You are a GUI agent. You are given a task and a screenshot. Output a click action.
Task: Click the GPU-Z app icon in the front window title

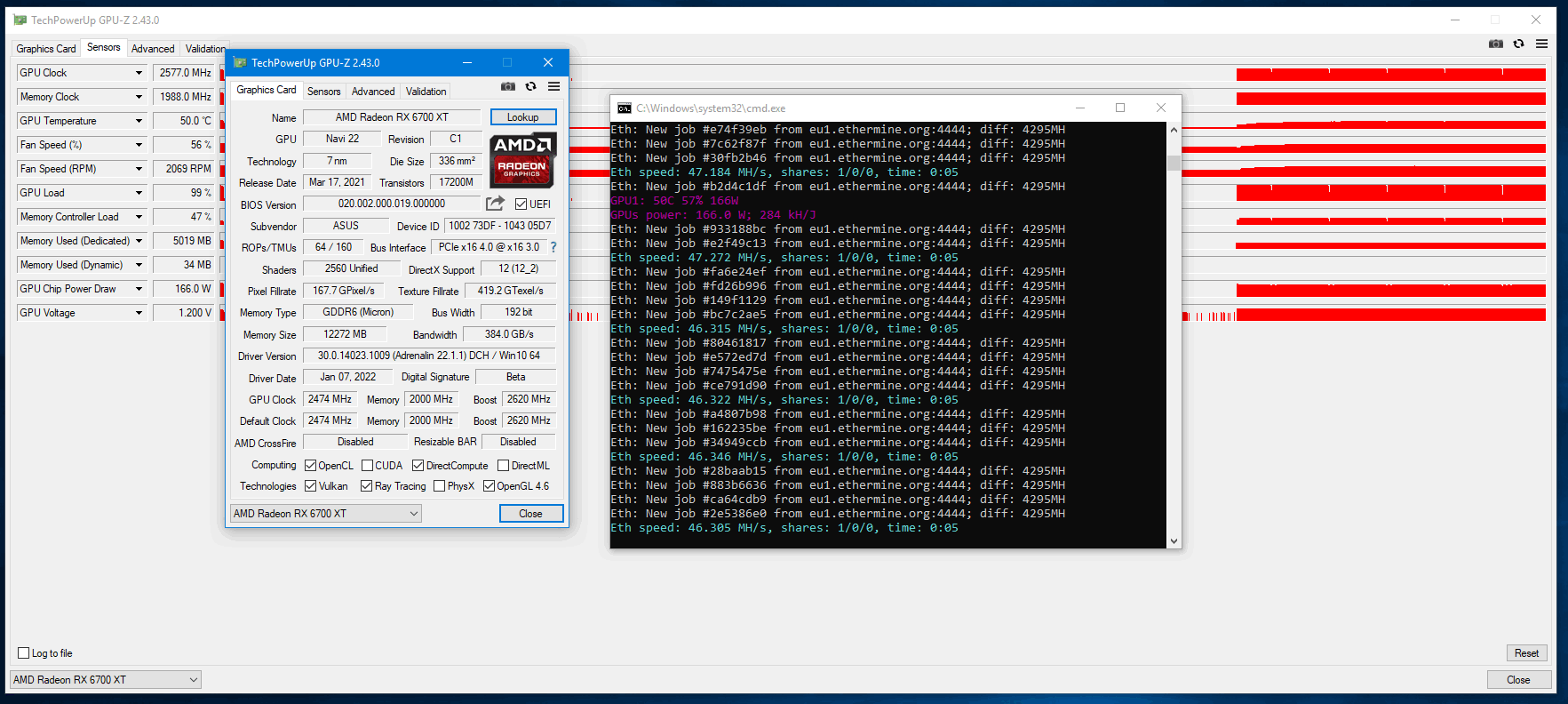coord(239,62)
